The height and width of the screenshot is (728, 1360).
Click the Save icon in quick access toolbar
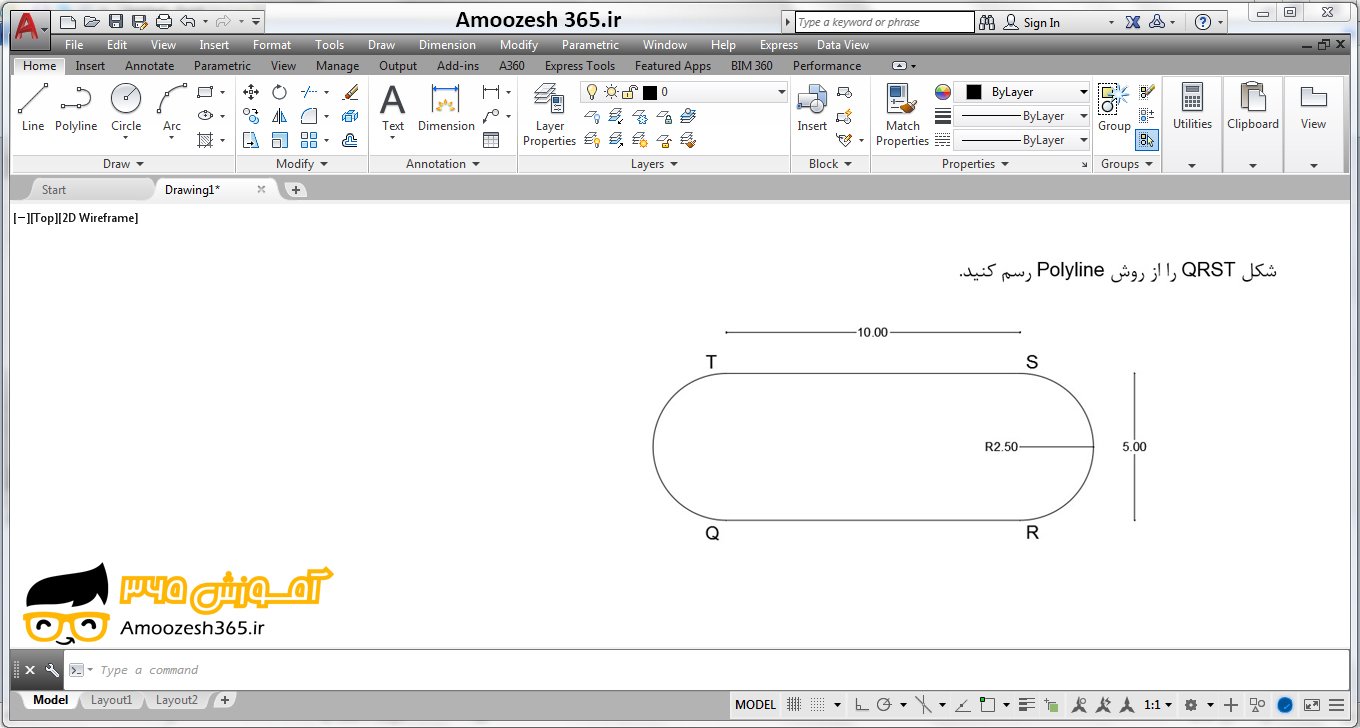pyautogui.click(x=116, y=21)
